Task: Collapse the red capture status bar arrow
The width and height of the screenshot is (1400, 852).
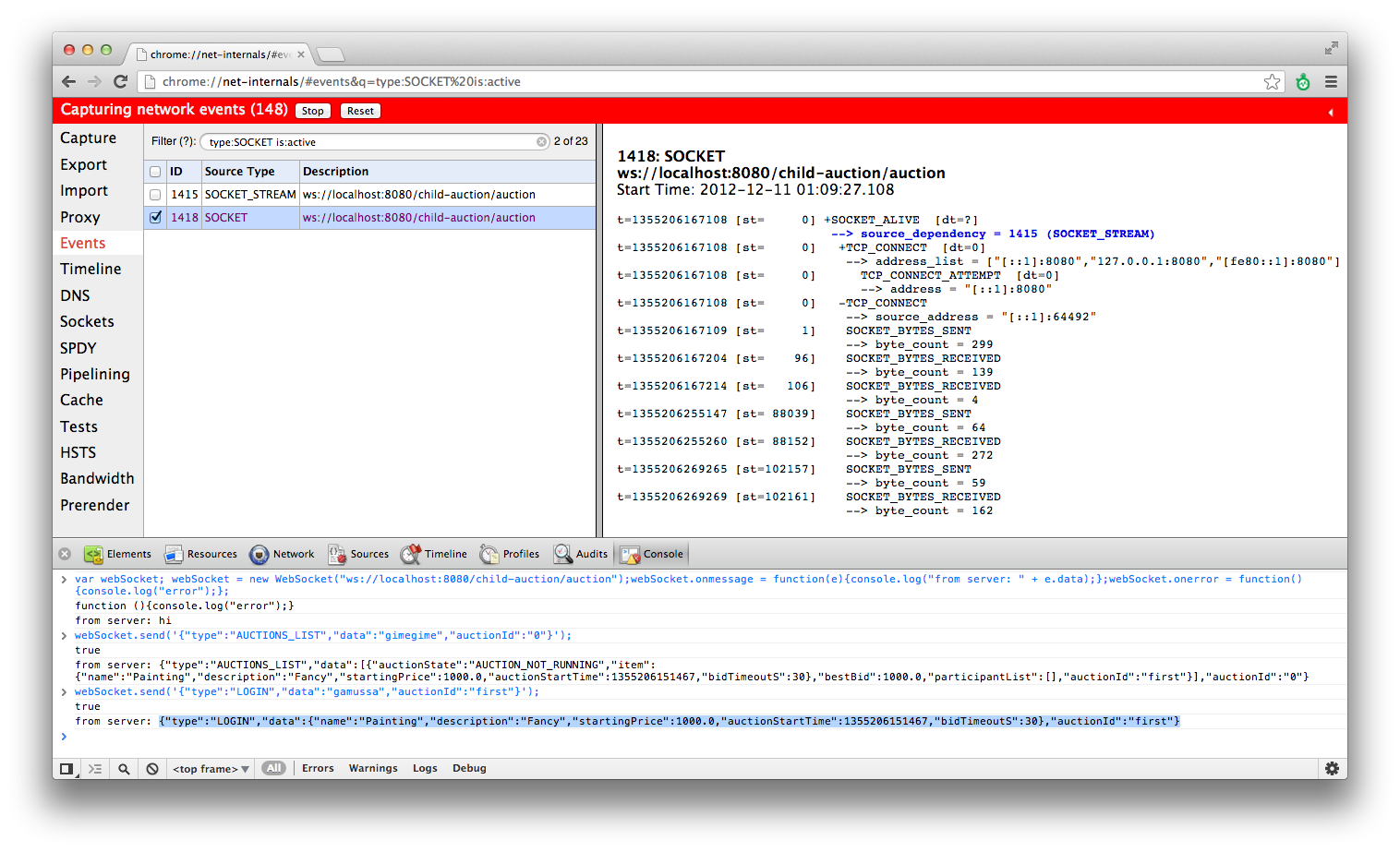Action: click(1331, 112)
